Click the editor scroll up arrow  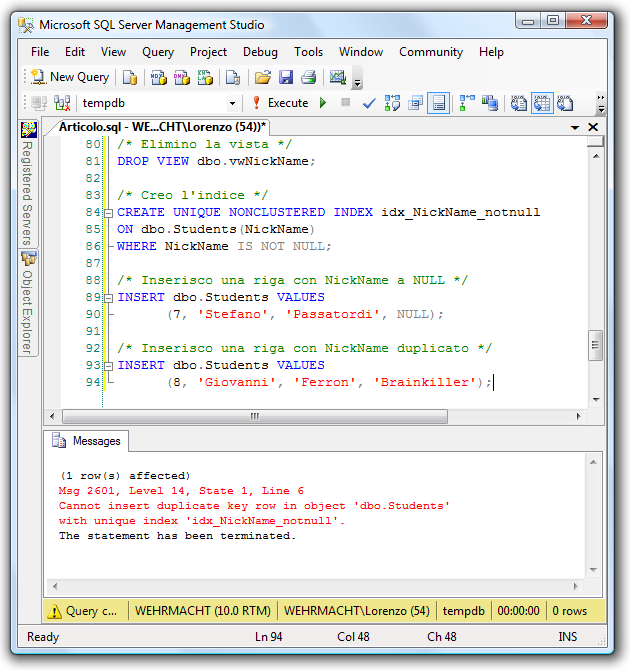pos(596,156)
